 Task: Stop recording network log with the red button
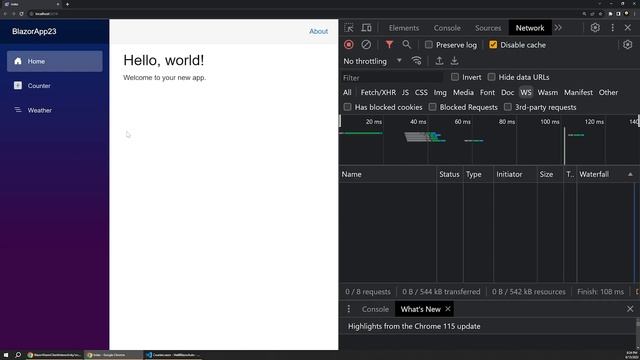coord(349,44)
